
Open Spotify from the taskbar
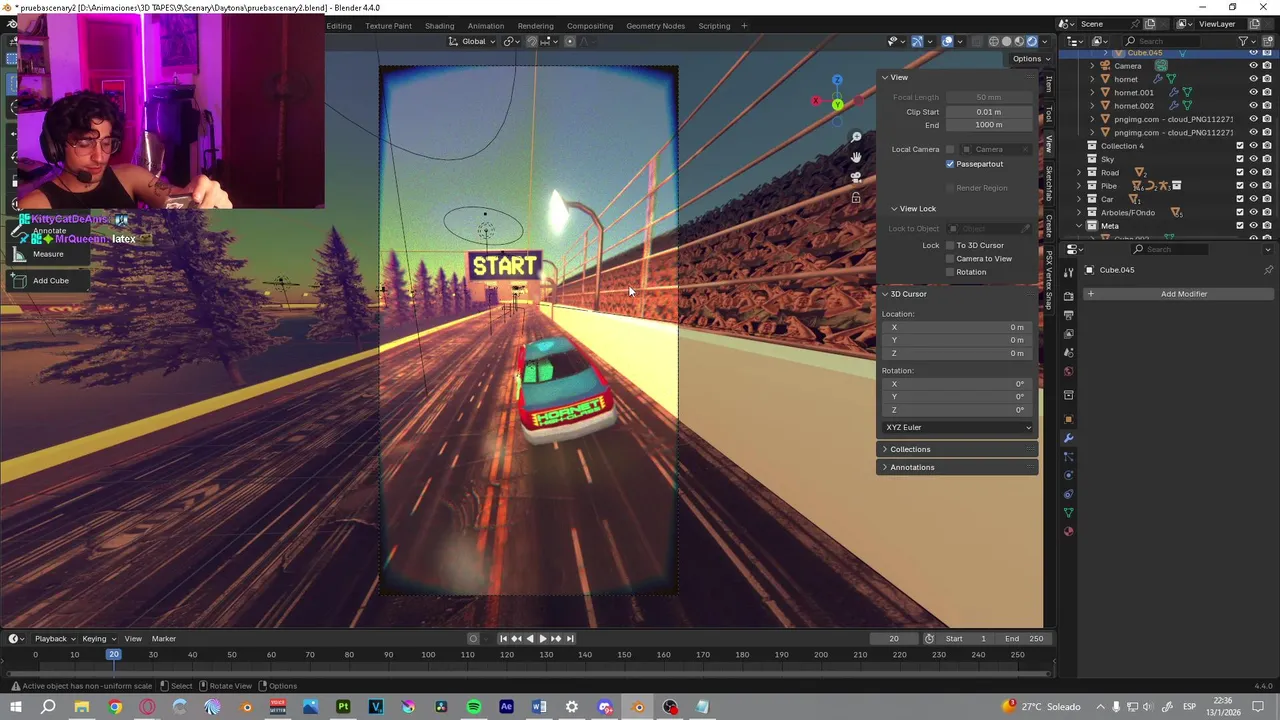pos(474,707)
